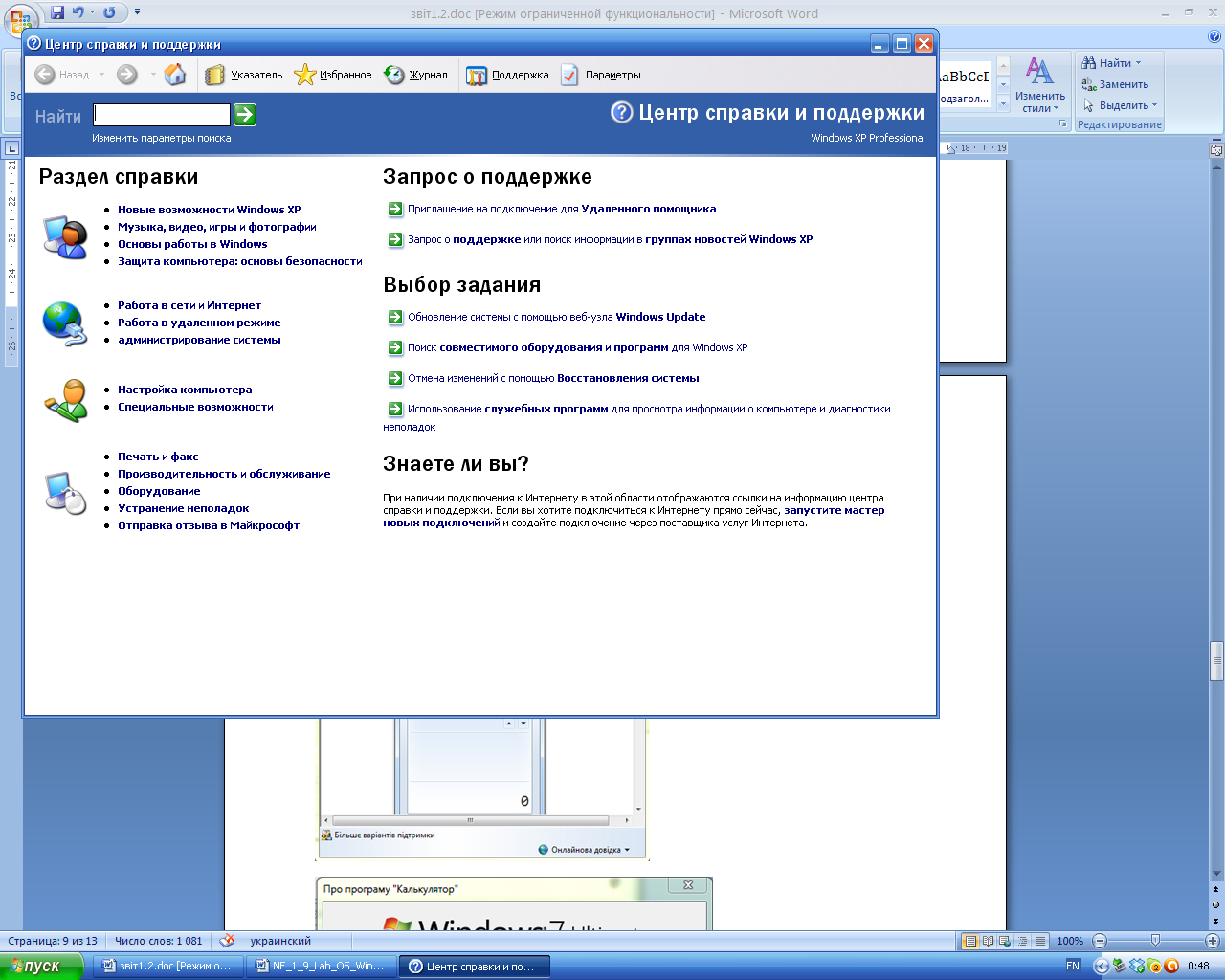Open Изменить параметры поиска link

pyautogui.click(x=162, y=138)
